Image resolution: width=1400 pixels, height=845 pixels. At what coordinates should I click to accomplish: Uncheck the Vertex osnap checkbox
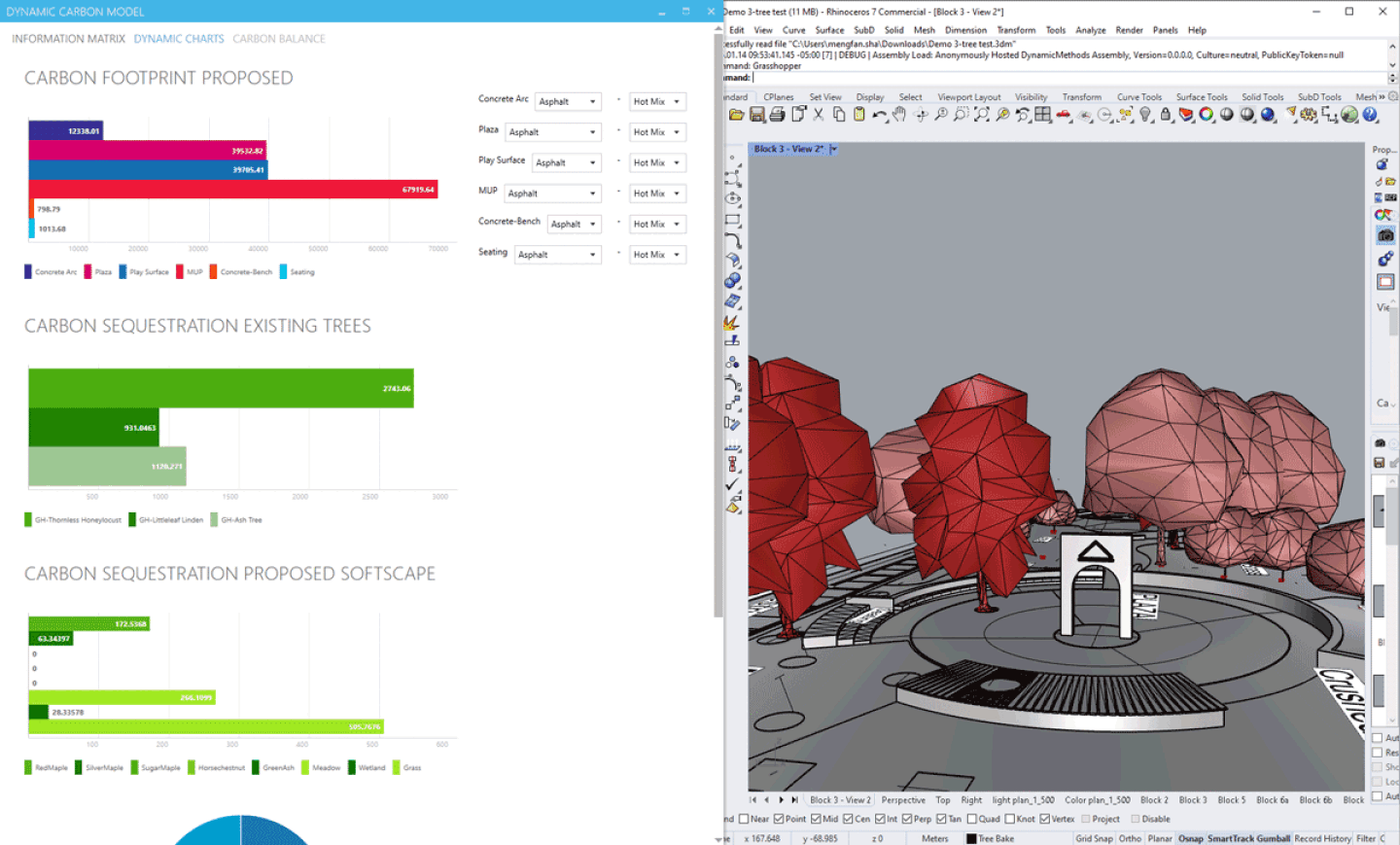(1045, 819)
